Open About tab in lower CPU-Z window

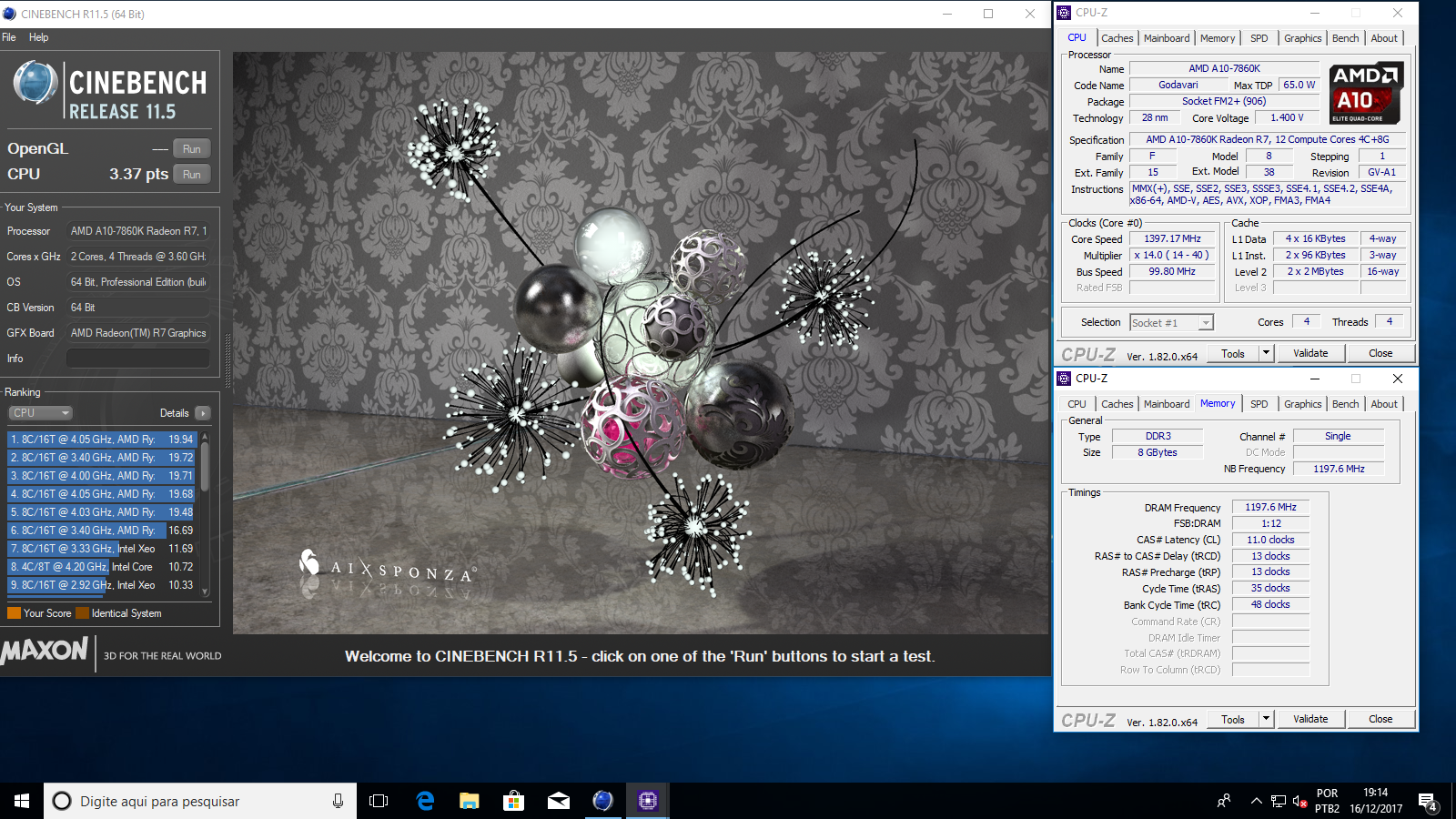(1384, 404)
